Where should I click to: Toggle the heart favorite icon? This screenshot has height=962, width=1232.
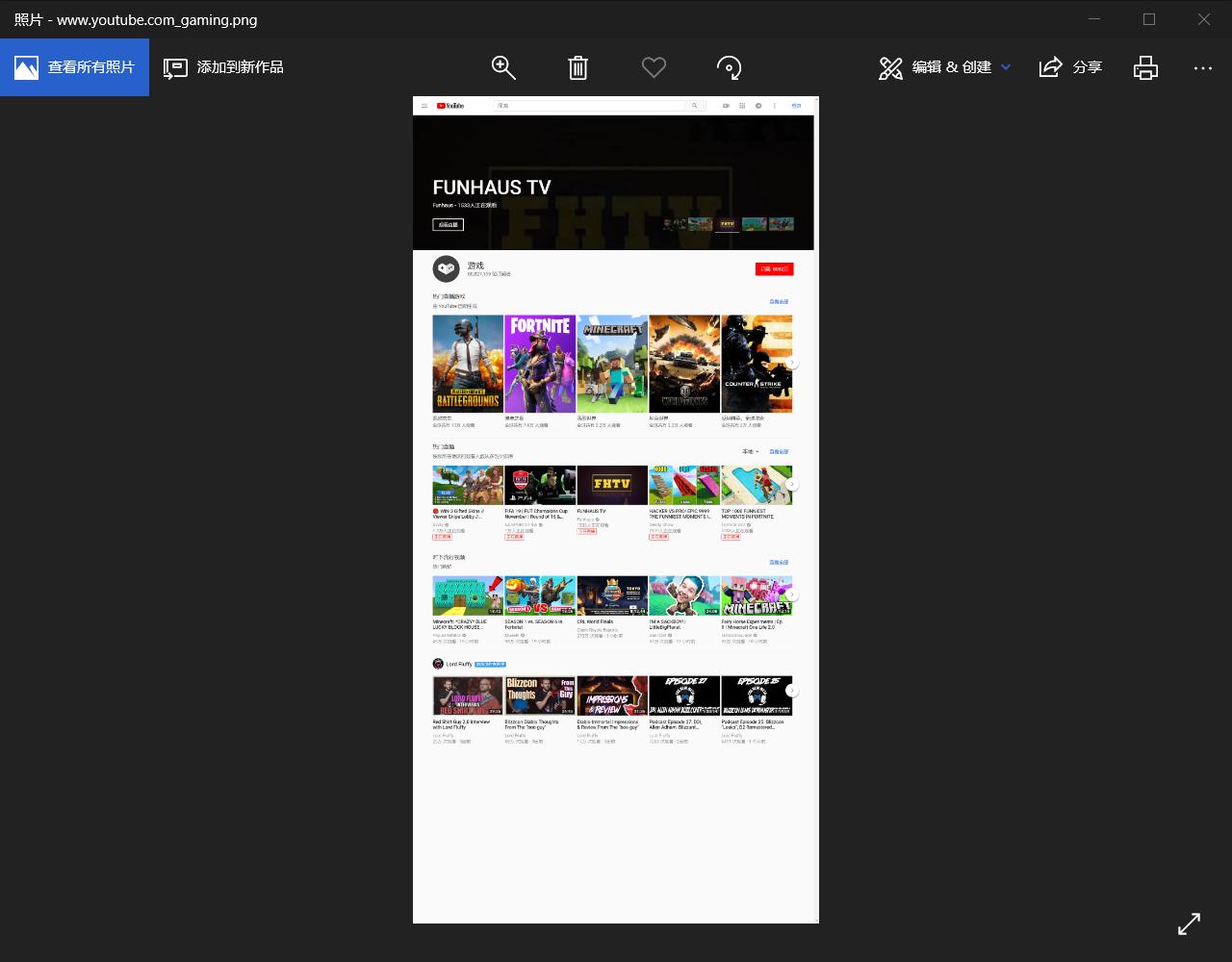(x=654, y=67)
